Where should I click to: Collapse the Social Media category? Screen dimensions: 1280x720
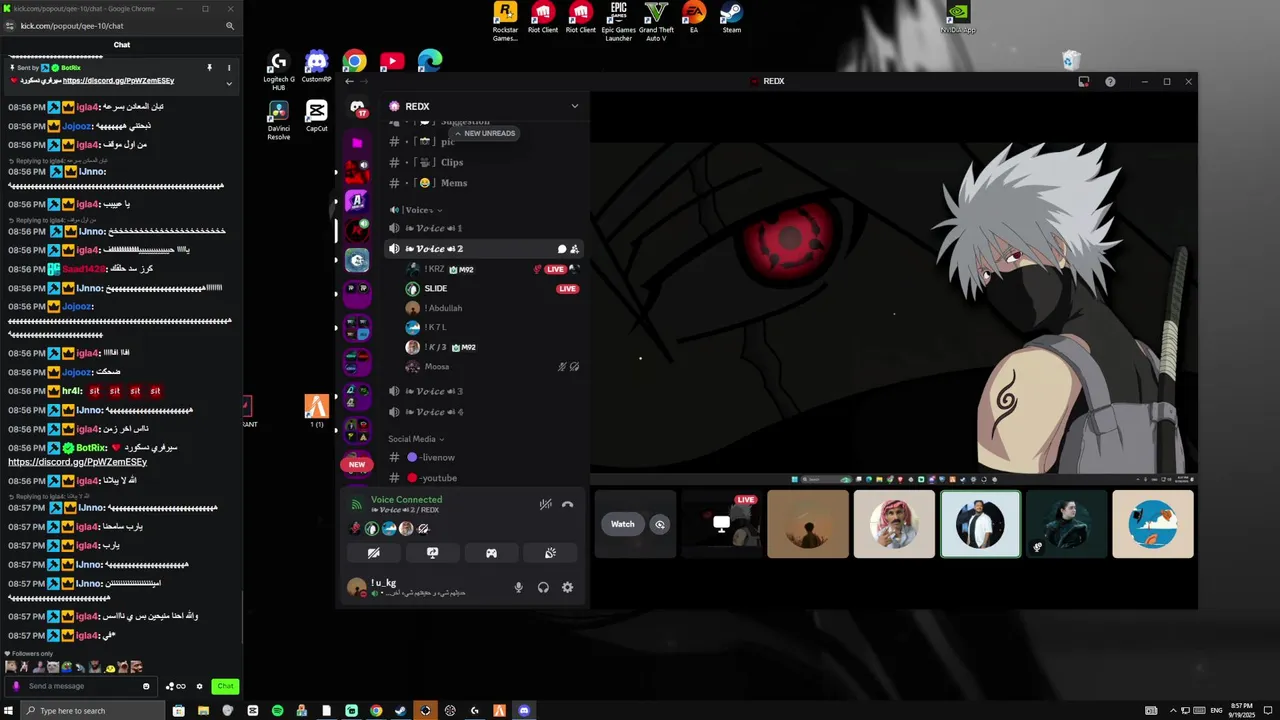click(416, 439)
